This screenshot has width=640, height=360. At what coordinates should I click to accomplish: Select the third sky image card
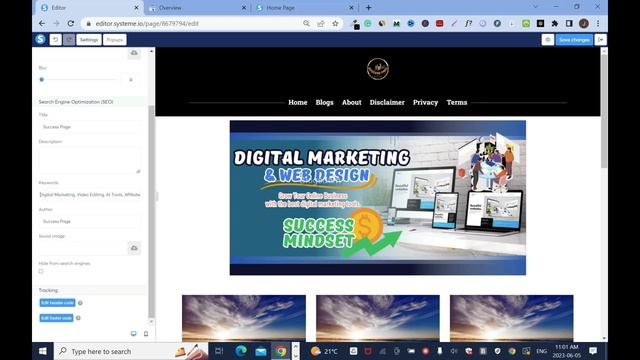click(x=511, y=318)
